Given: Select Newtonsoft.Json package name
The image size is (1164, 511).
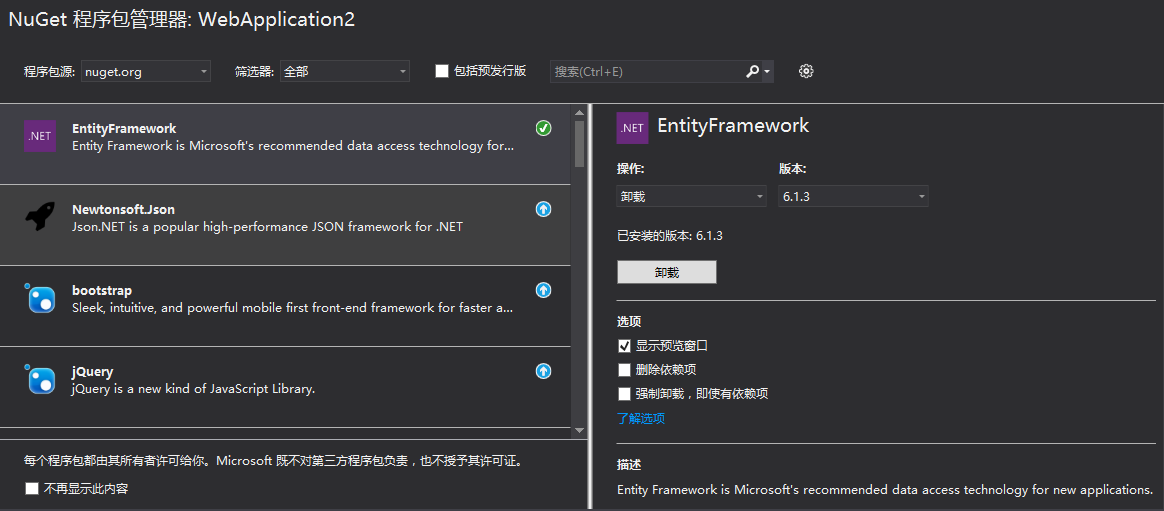Looking at the screenshot, I should [x=123, y=210].
